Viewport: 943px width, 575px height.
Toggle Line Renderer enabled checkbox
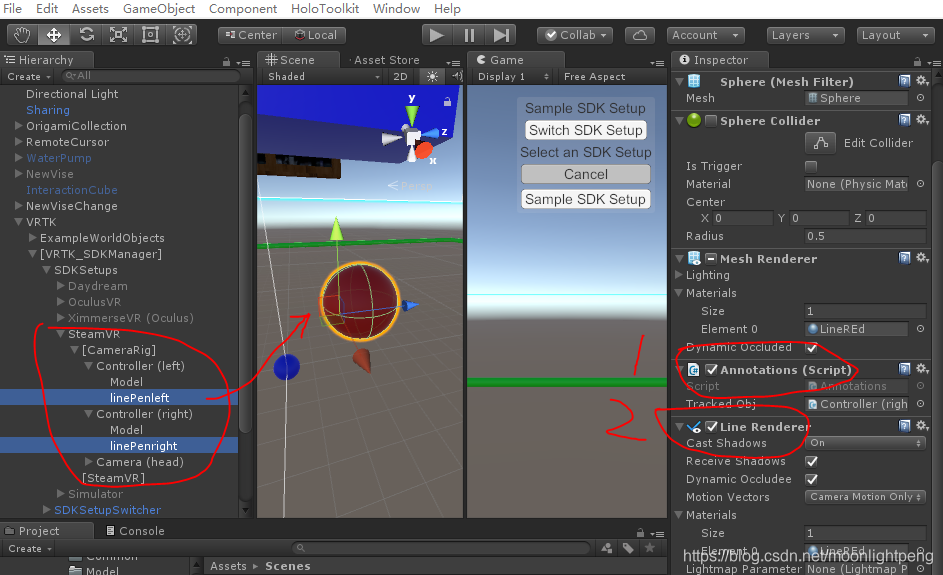pyautogui.click(x=711, y=426)
